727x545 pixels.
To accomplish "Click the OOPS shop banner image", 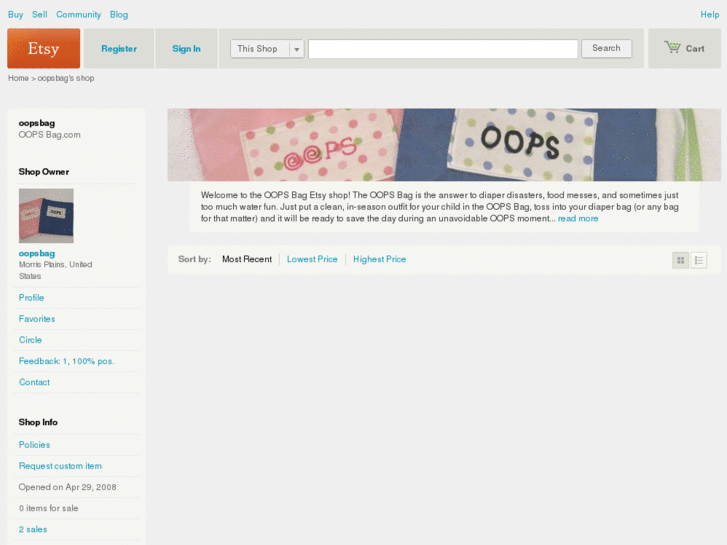I will (444, 145).
